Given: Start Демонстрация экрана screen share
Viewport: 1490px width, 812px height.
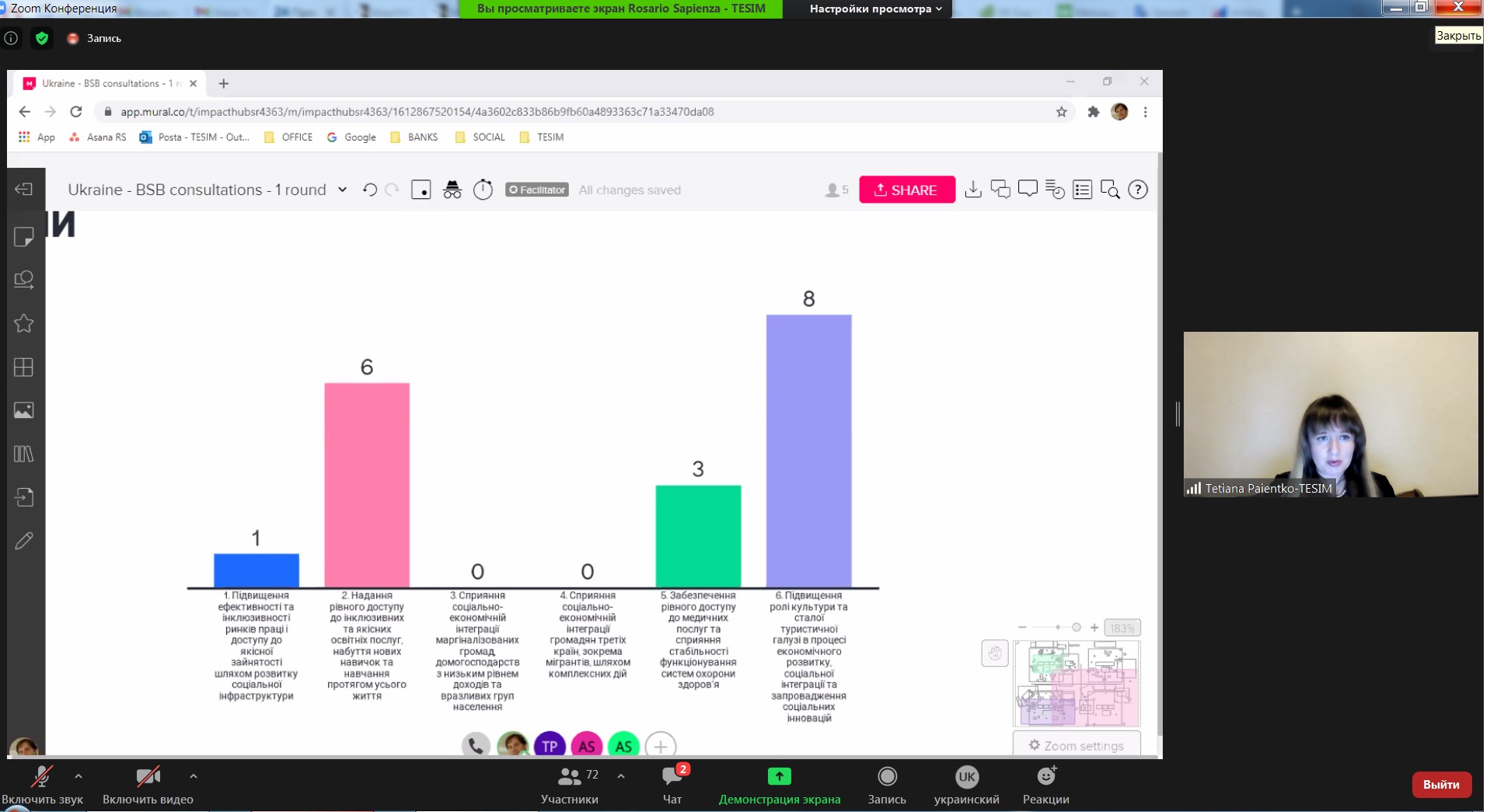Looking at the screenshot, I should pos(780,786).
